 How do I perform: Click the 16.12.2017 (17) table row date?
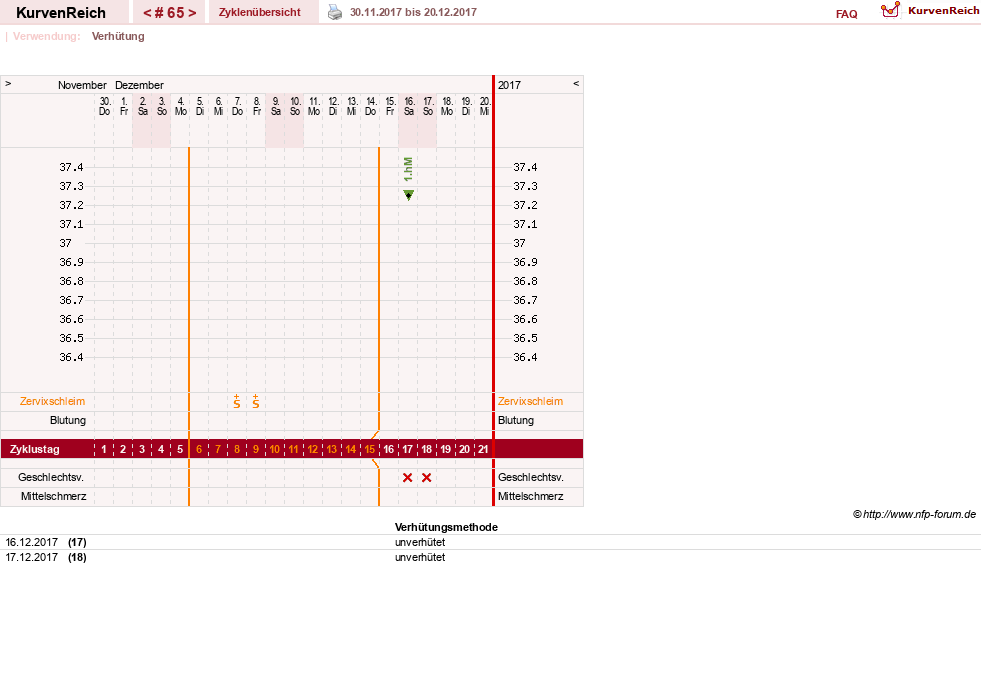click(x=46, y=542)
